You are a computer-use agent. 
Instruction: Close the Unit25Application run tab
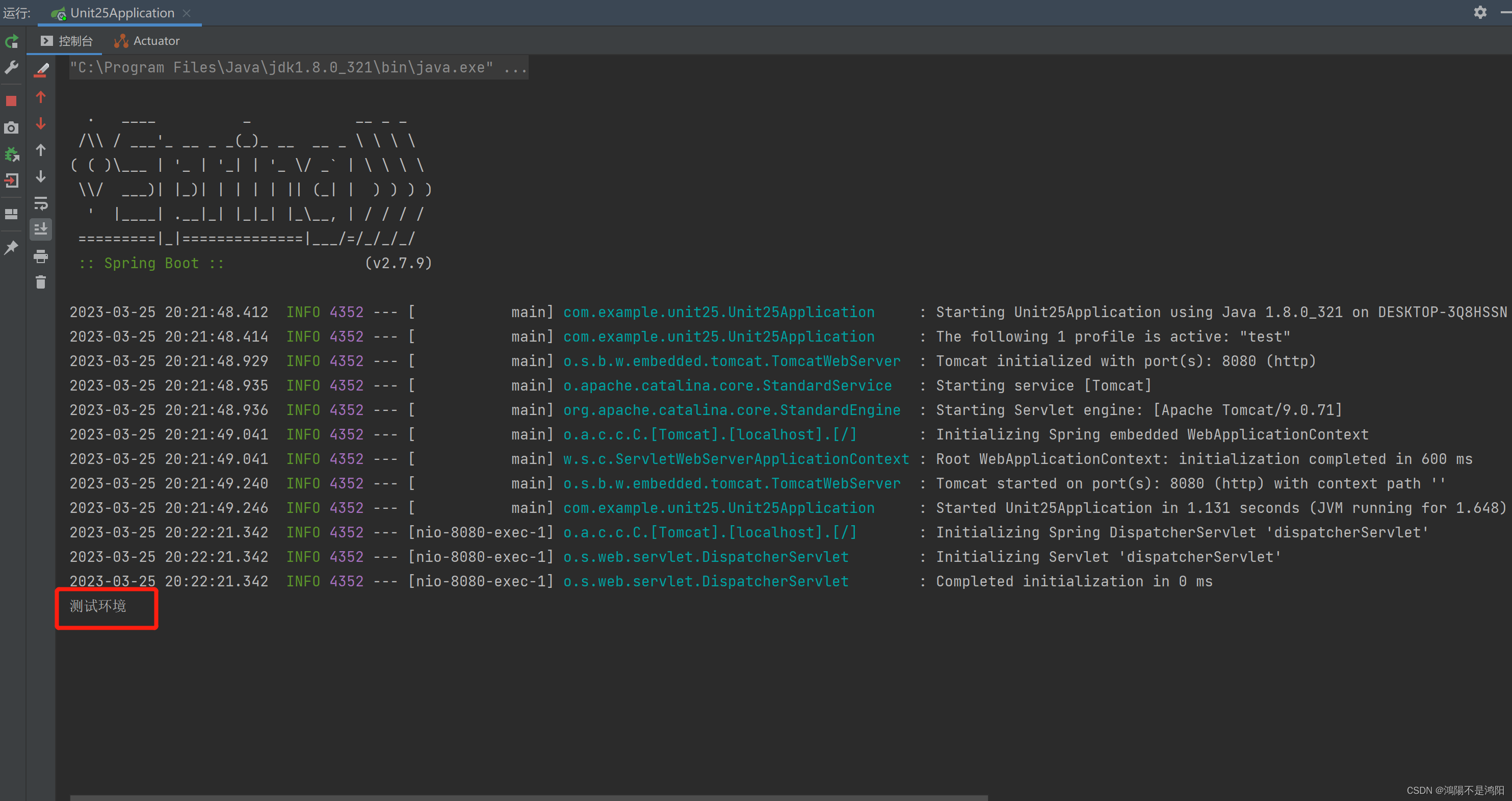187,12
